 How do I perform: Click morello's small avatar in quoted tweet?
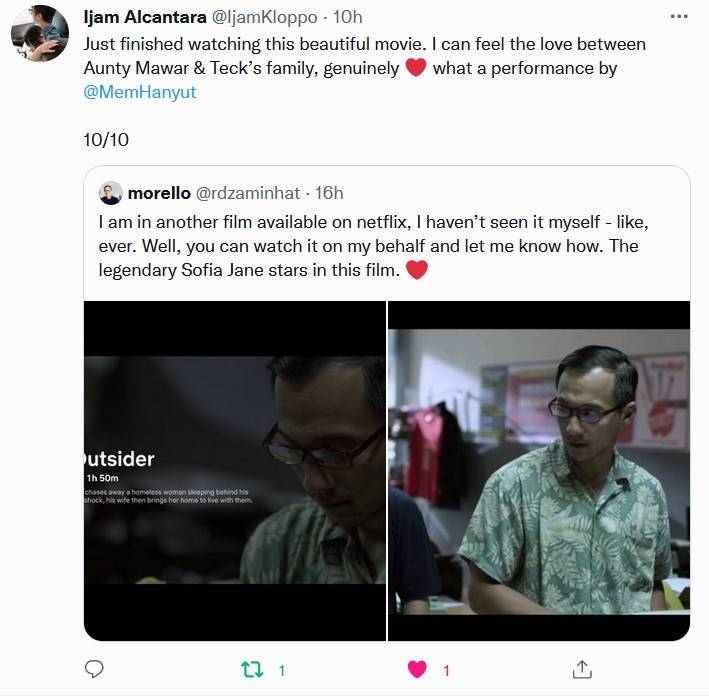(110, 193)
